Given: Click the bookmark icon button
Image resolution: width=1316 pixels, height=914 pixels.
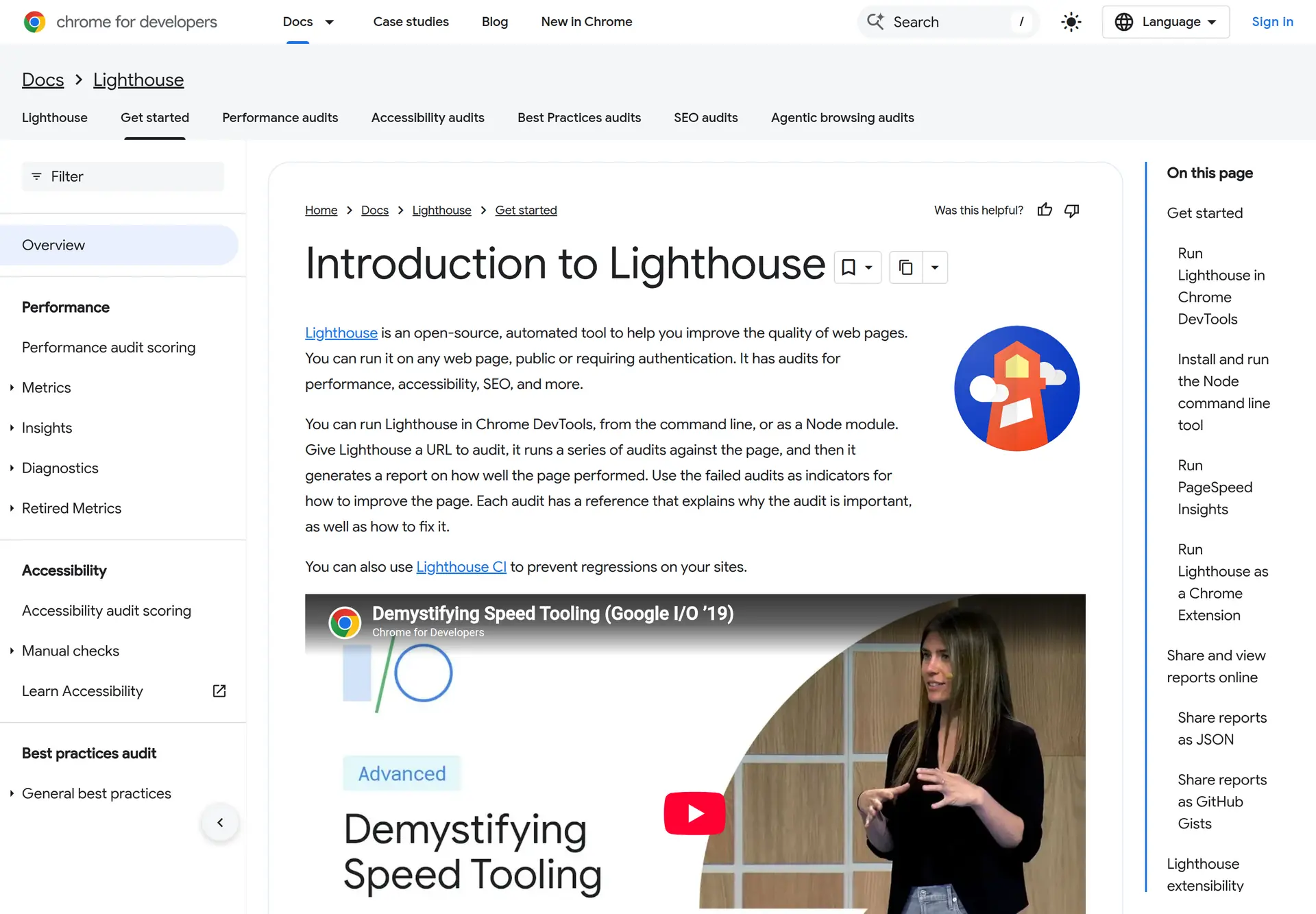Looking at the screenshot, I should coord(857,267).
